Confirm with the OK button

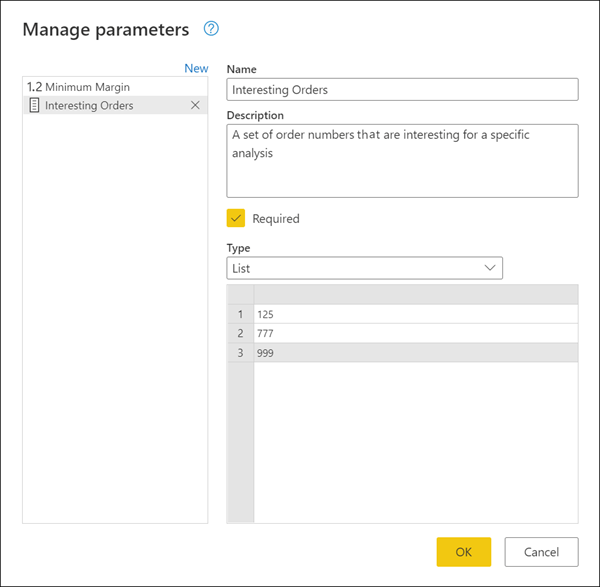pyautogui.click(x=463, y=552)
